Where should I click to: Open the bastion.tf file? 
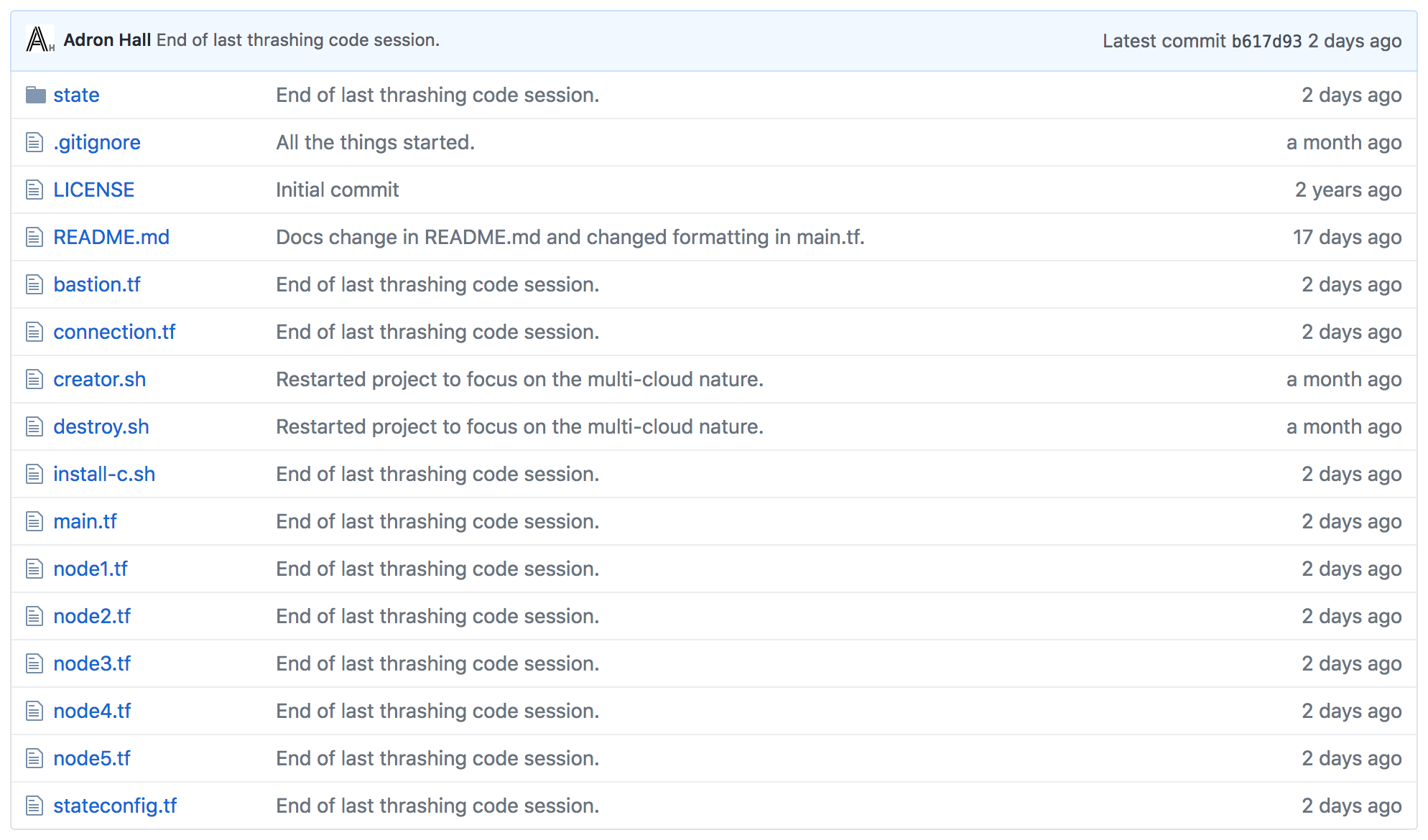tap(97, 284)
